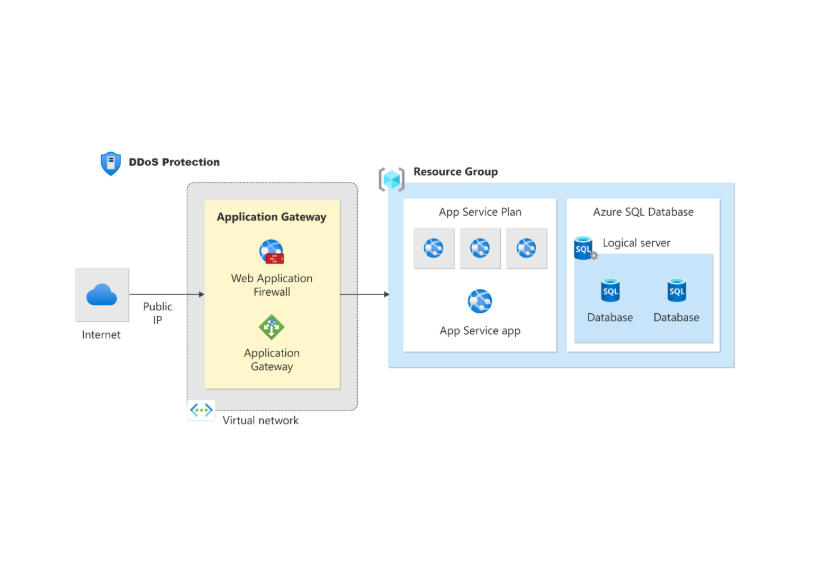
Task: Select the Resource Group cube icon
Action: [392, 179]
